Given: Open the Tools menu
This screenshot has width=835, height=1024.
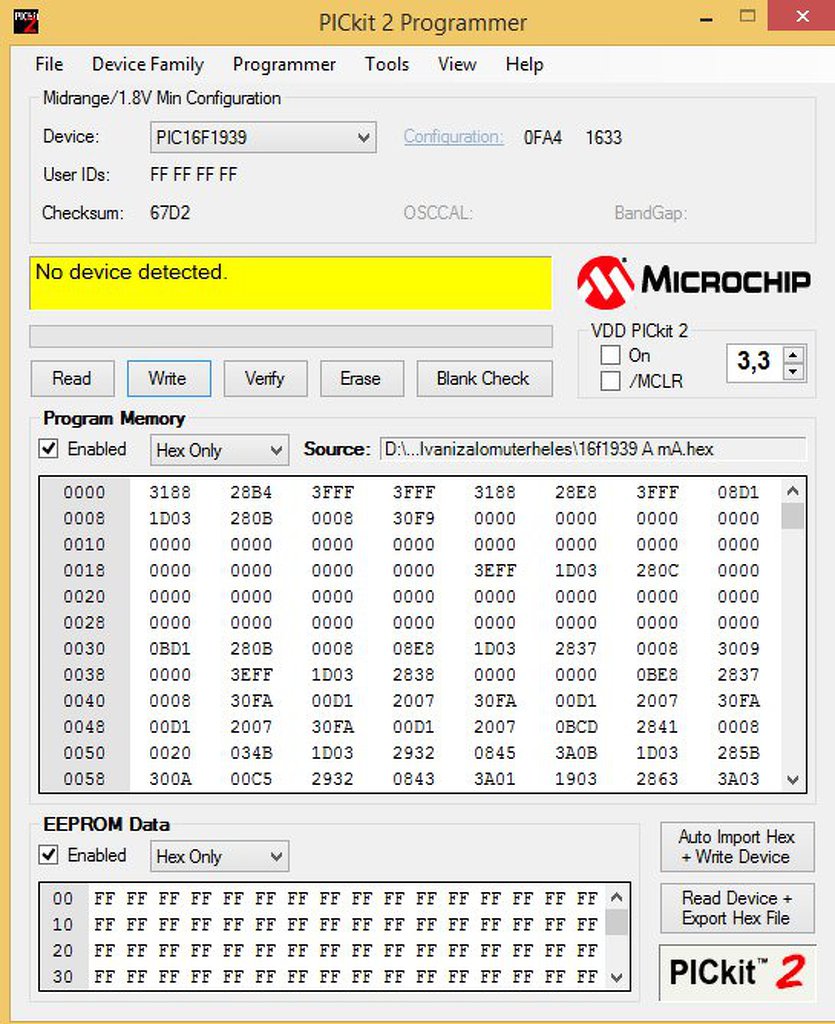Looking at the screenshot, I should (386, 64).
